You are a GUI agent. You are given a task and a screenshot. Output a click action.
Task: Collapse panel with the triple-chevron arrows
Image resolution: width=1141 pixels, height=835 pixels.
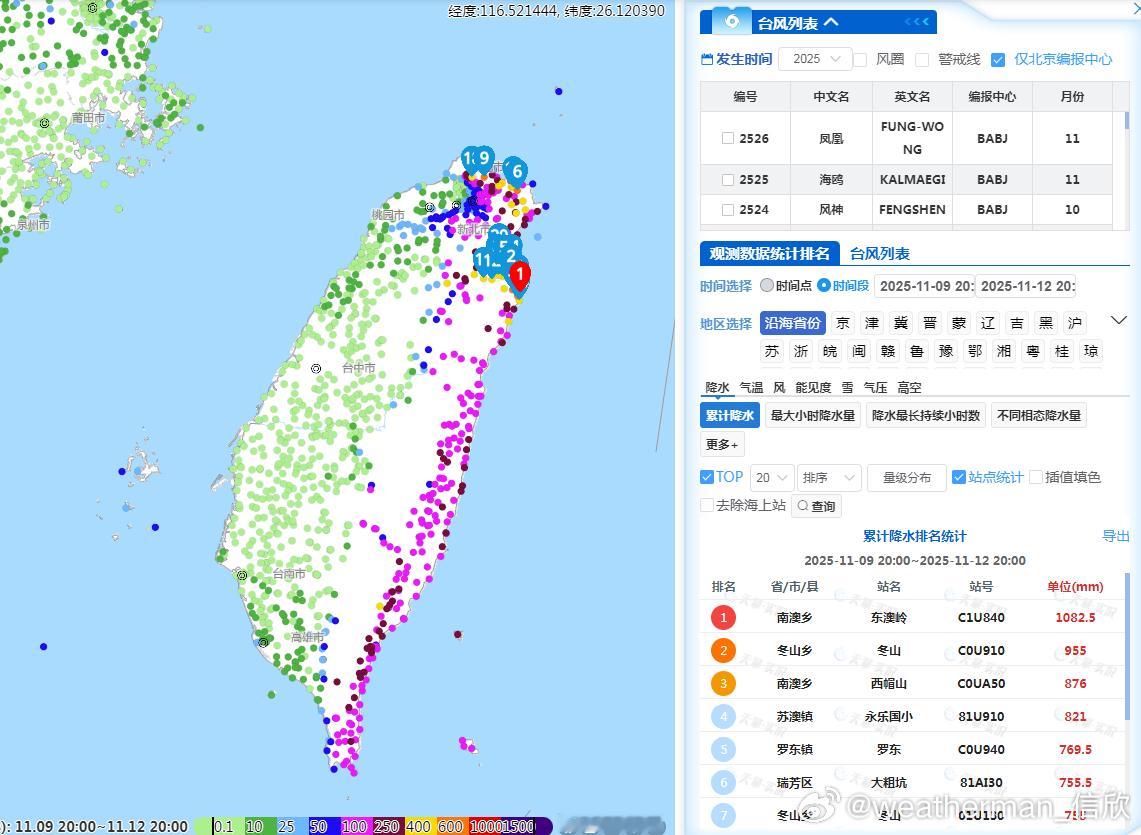pyautogui.click(x=916, y=22)
